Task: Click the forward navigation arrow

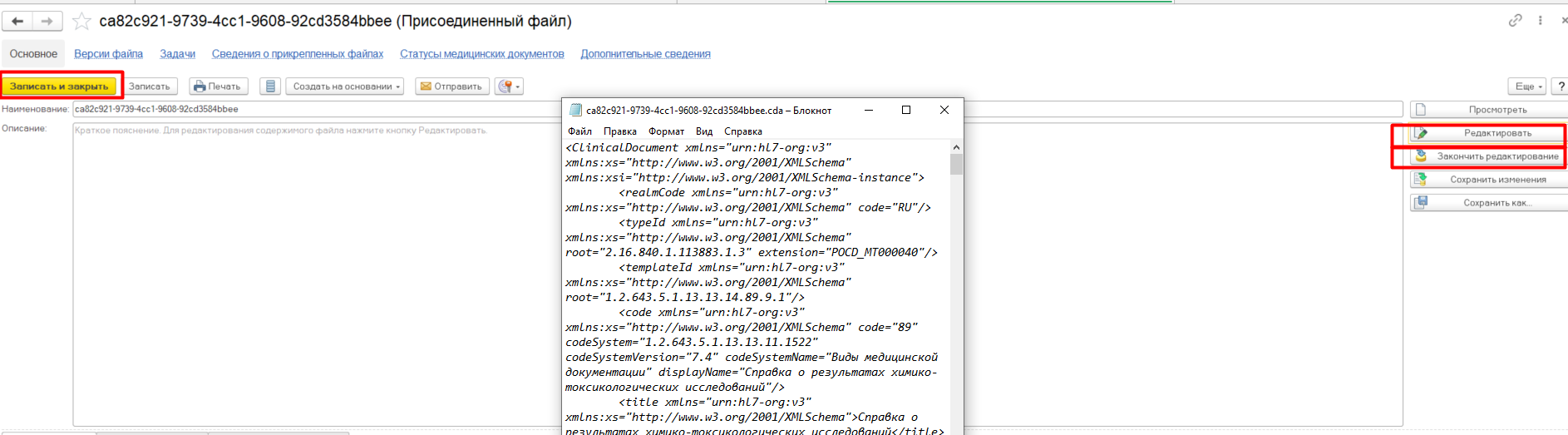Action: pyautogui.click(x=47, y=21)
